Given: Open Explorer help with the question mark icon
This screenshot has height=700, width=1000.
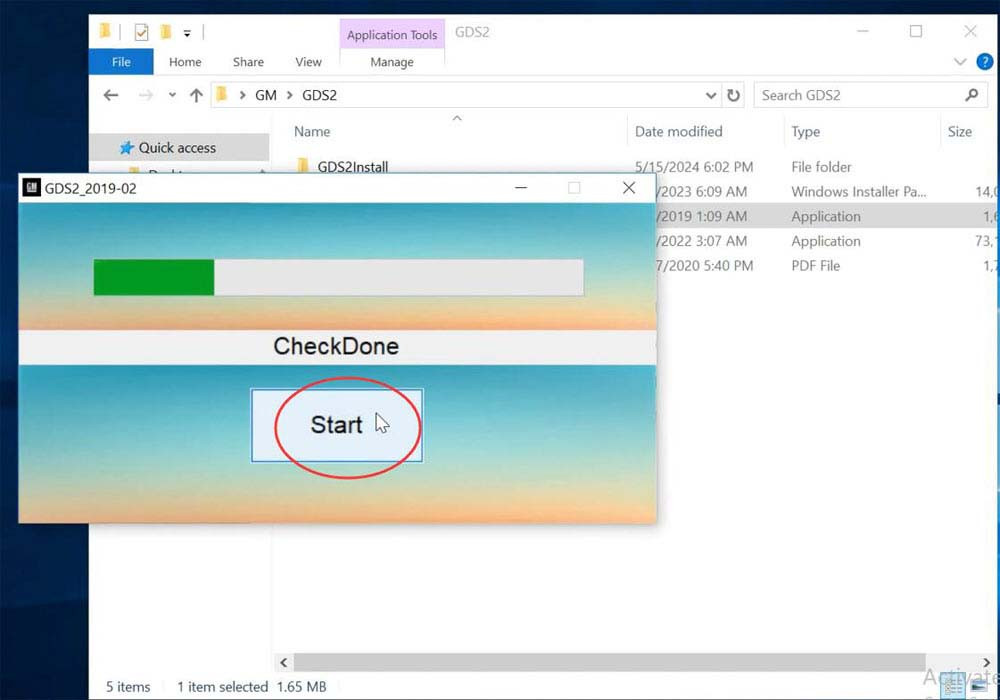Looking at the screenshot, I should click(x=984, y=62).
